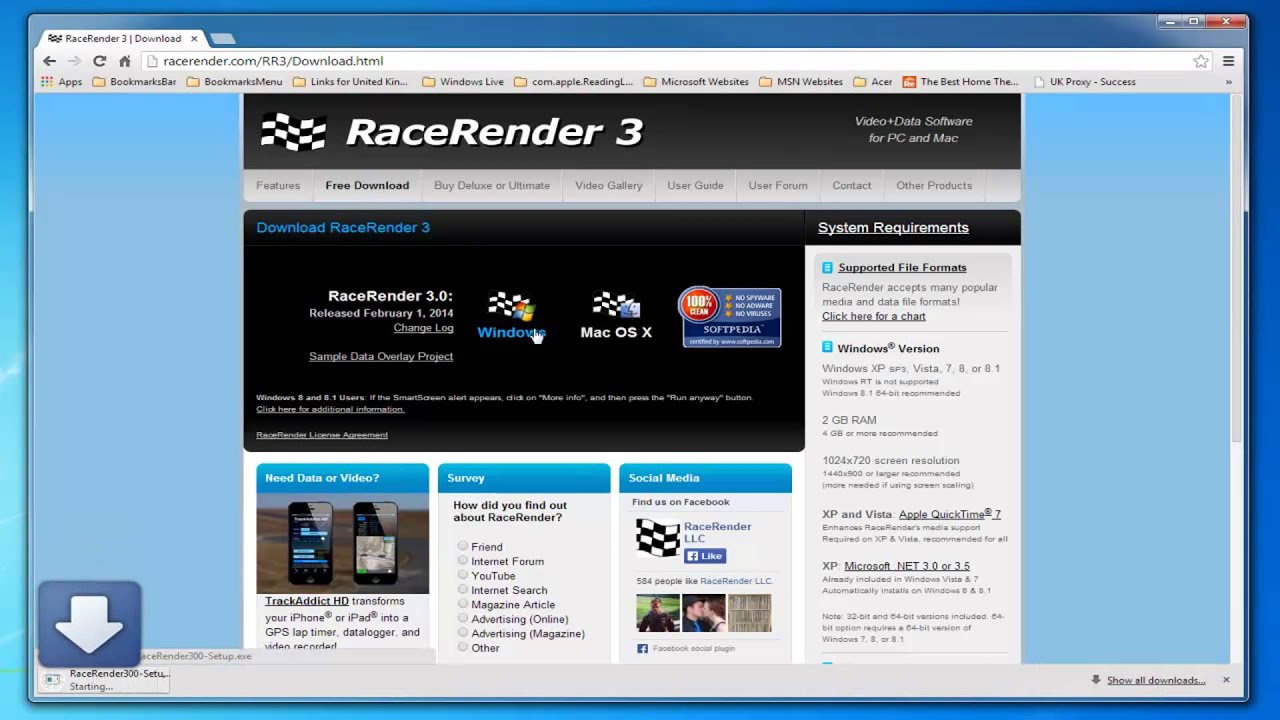
Task: Click the Windows download flag icon
Action: 511,305
